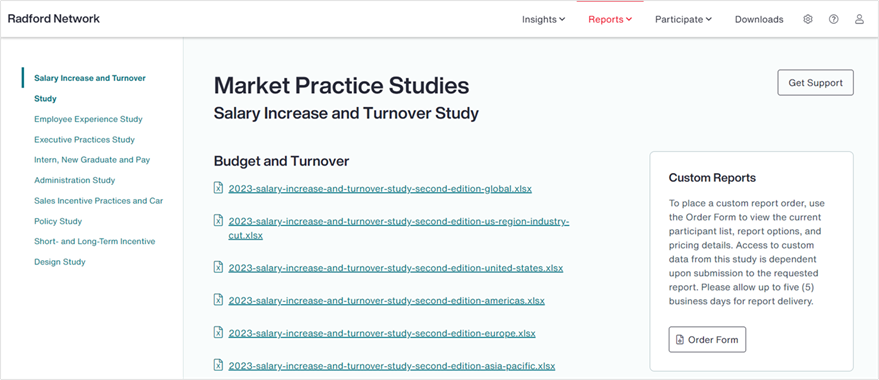The height and width of the screenshot is (380, 879).
Task: Select Intern, New Graduate and Pay Administration Study
Action: tap(92, 170)
